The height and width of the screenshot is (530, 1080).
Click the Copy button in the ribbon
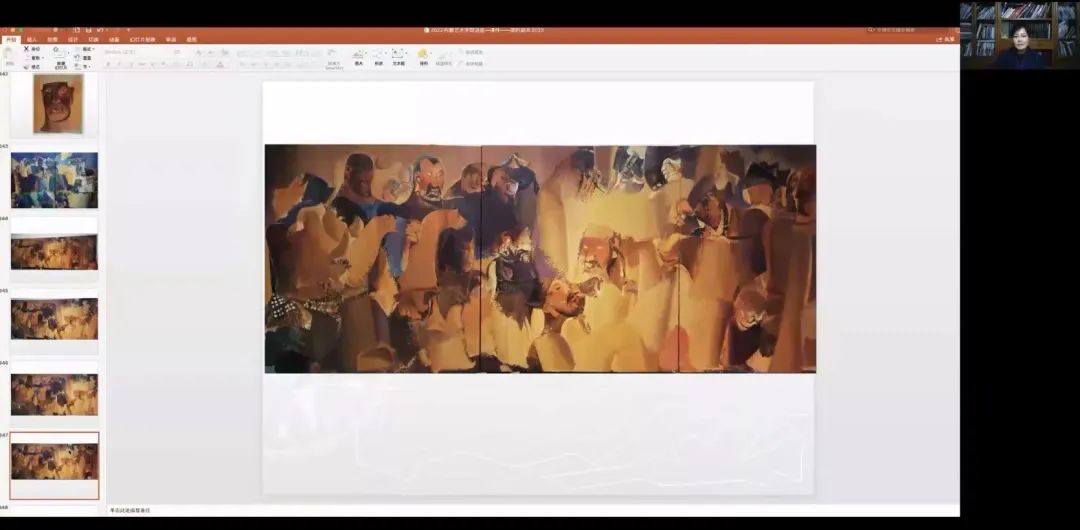[x=33, y=58]
